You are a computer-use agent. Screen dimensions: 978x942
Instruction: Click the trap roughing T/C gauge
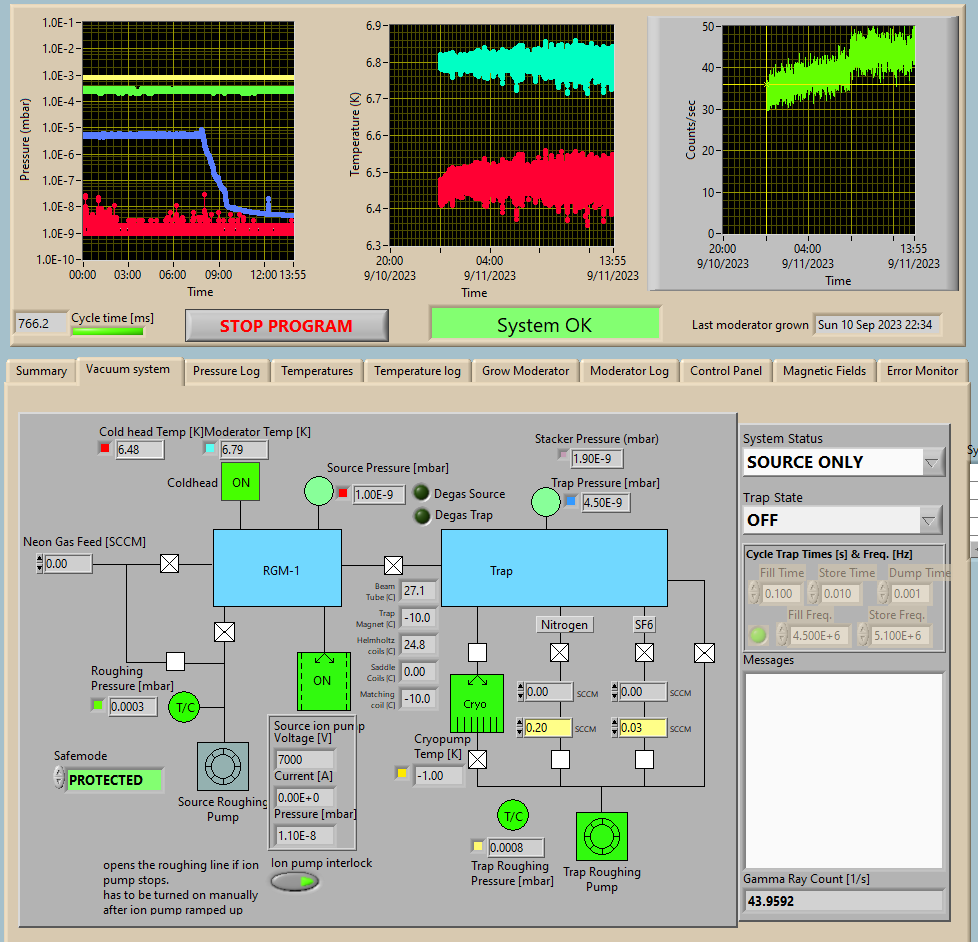(514, 815)
